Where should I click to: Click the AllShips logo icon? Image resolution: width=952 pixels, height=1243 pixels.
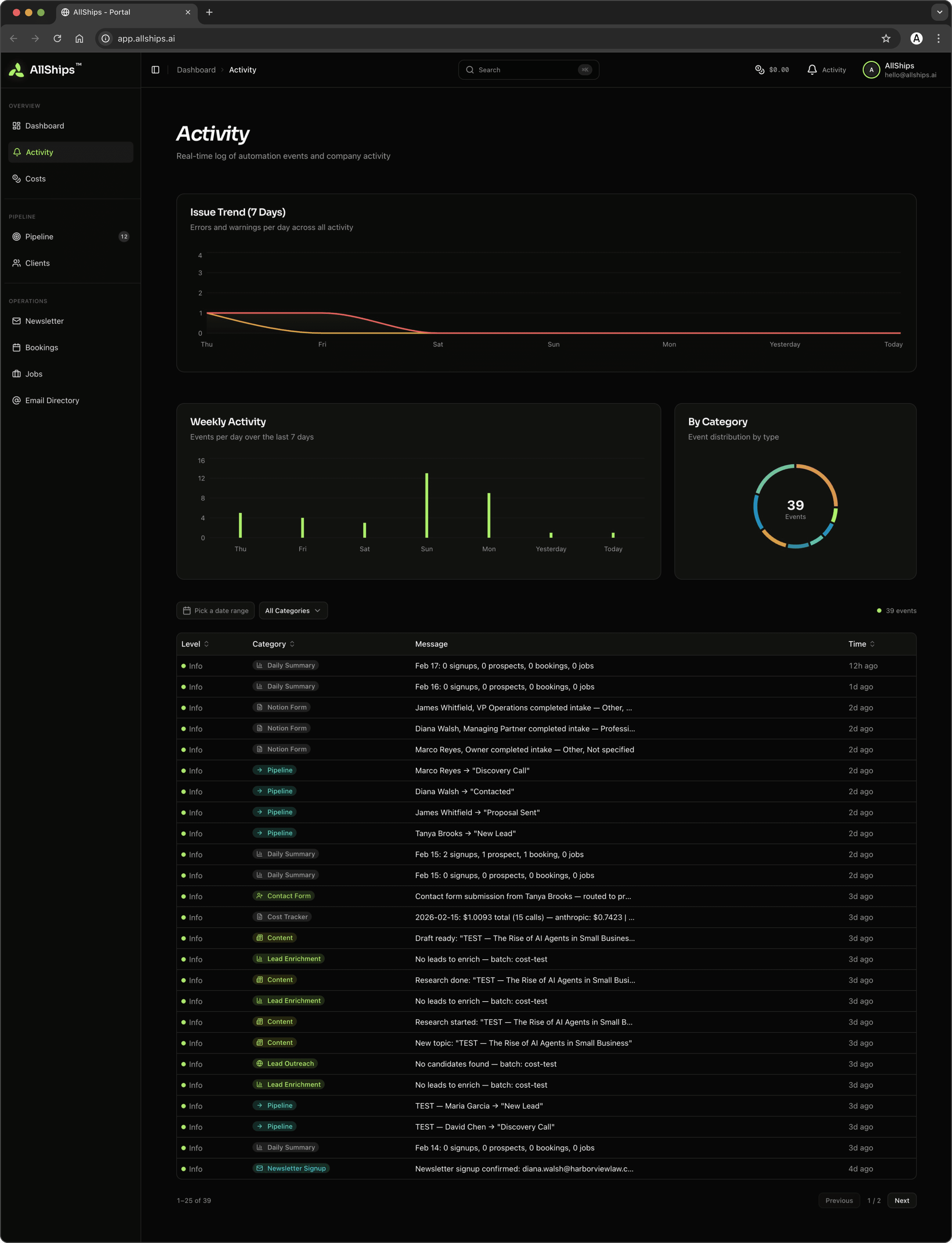pos(16,70)
